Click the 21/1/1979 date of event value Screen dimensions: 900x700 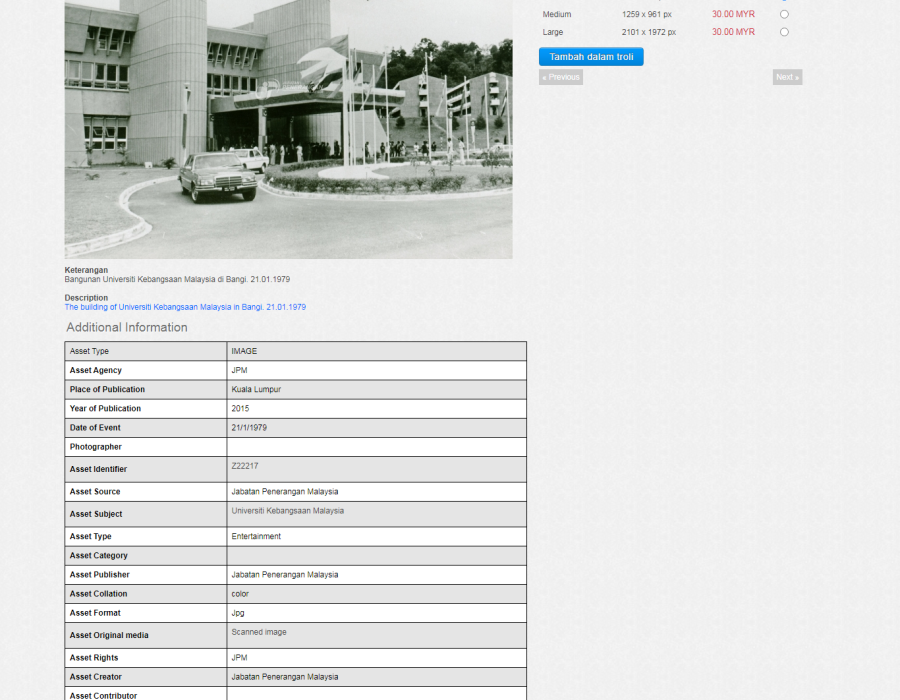(x=249, y=427)
